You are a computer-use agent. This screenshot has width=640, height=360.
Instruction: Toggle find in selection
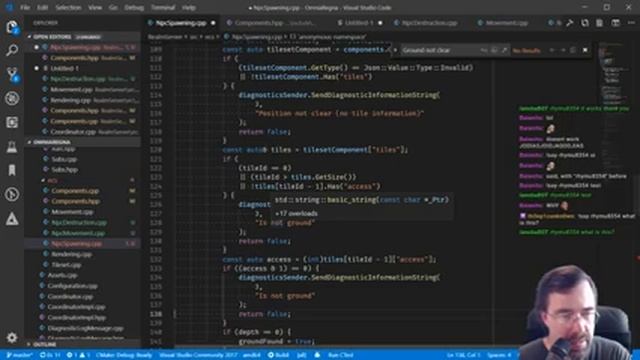(573, 50)
